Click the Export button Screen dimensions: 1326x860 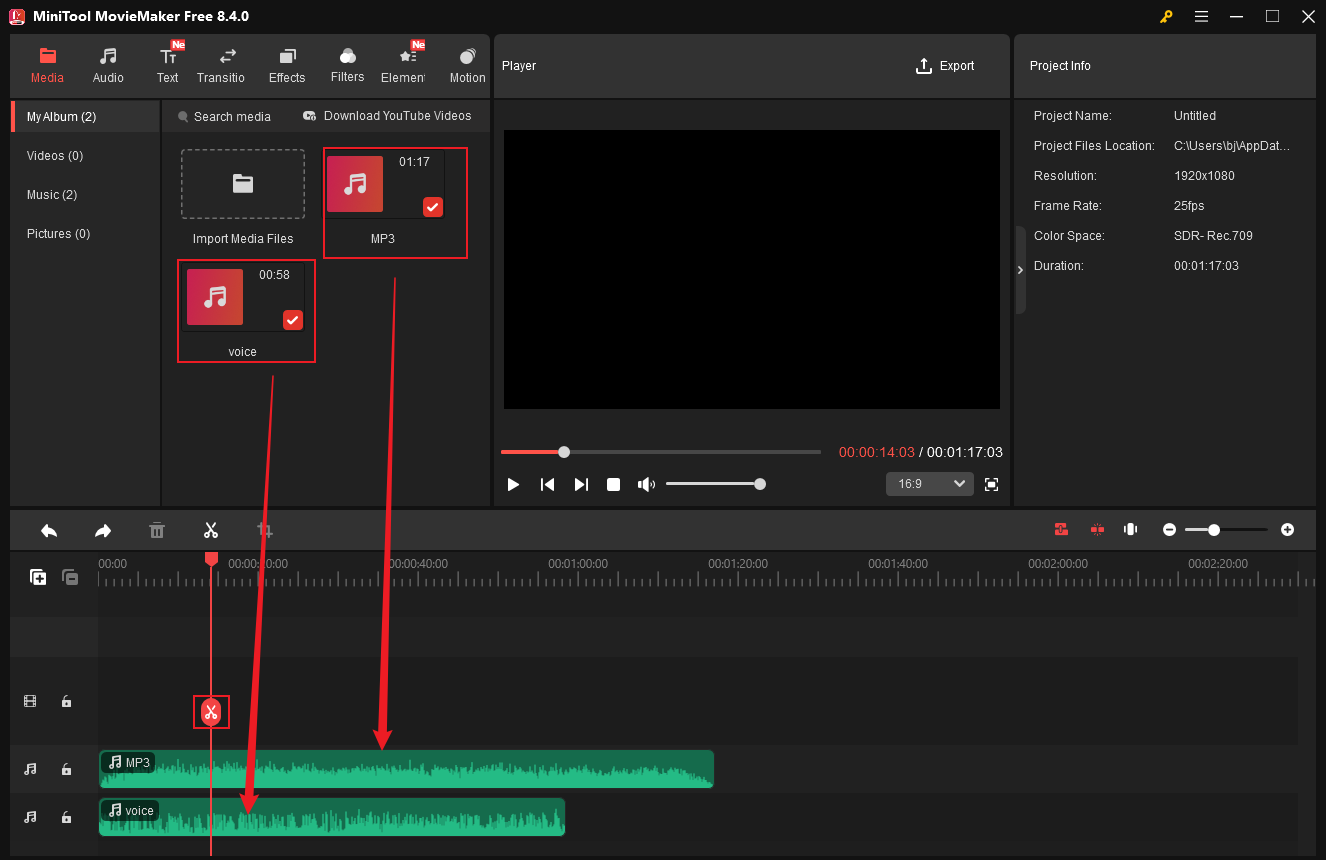click(x=945, y=65)
